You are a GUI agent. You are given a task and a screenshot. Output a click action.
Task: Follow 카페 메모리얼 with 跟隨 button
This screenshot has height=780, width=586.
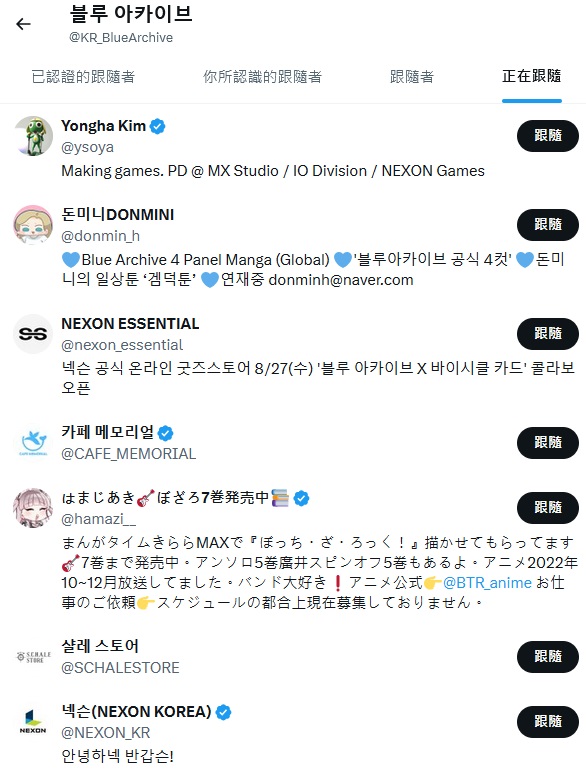pos(548,443)
